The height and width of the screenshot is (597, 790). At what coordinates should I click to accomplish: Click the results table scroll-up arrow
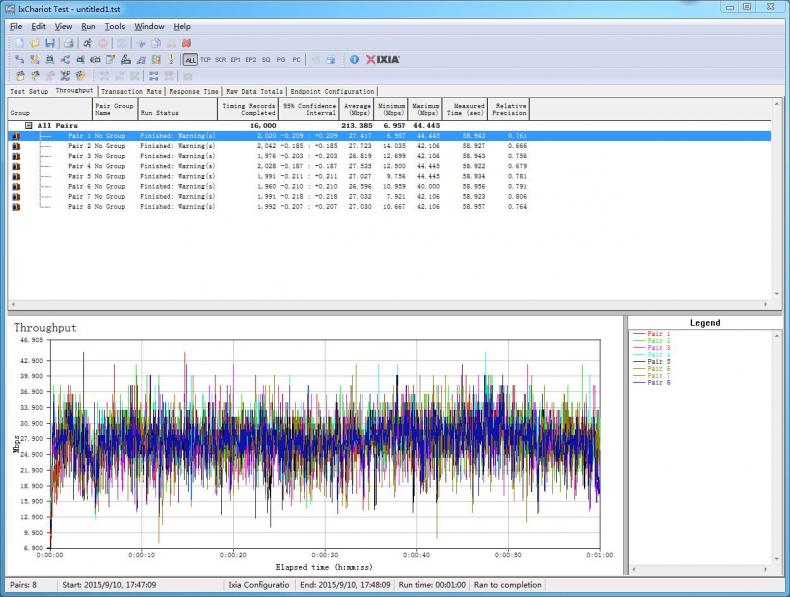776,104
